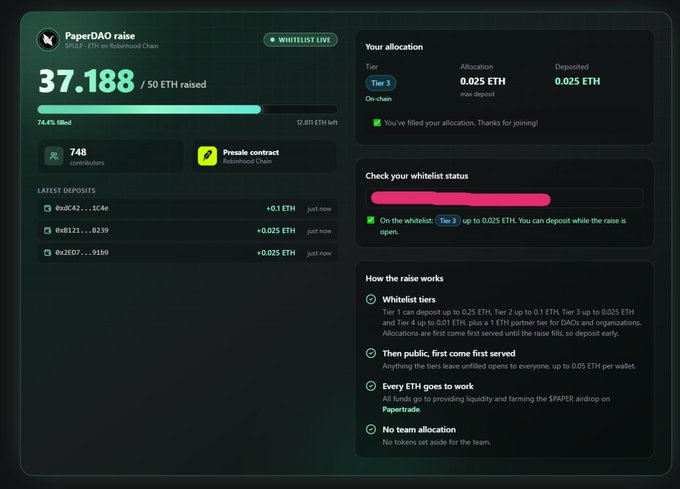Click check icon beside Then public, first come

[x=371, y=353]
